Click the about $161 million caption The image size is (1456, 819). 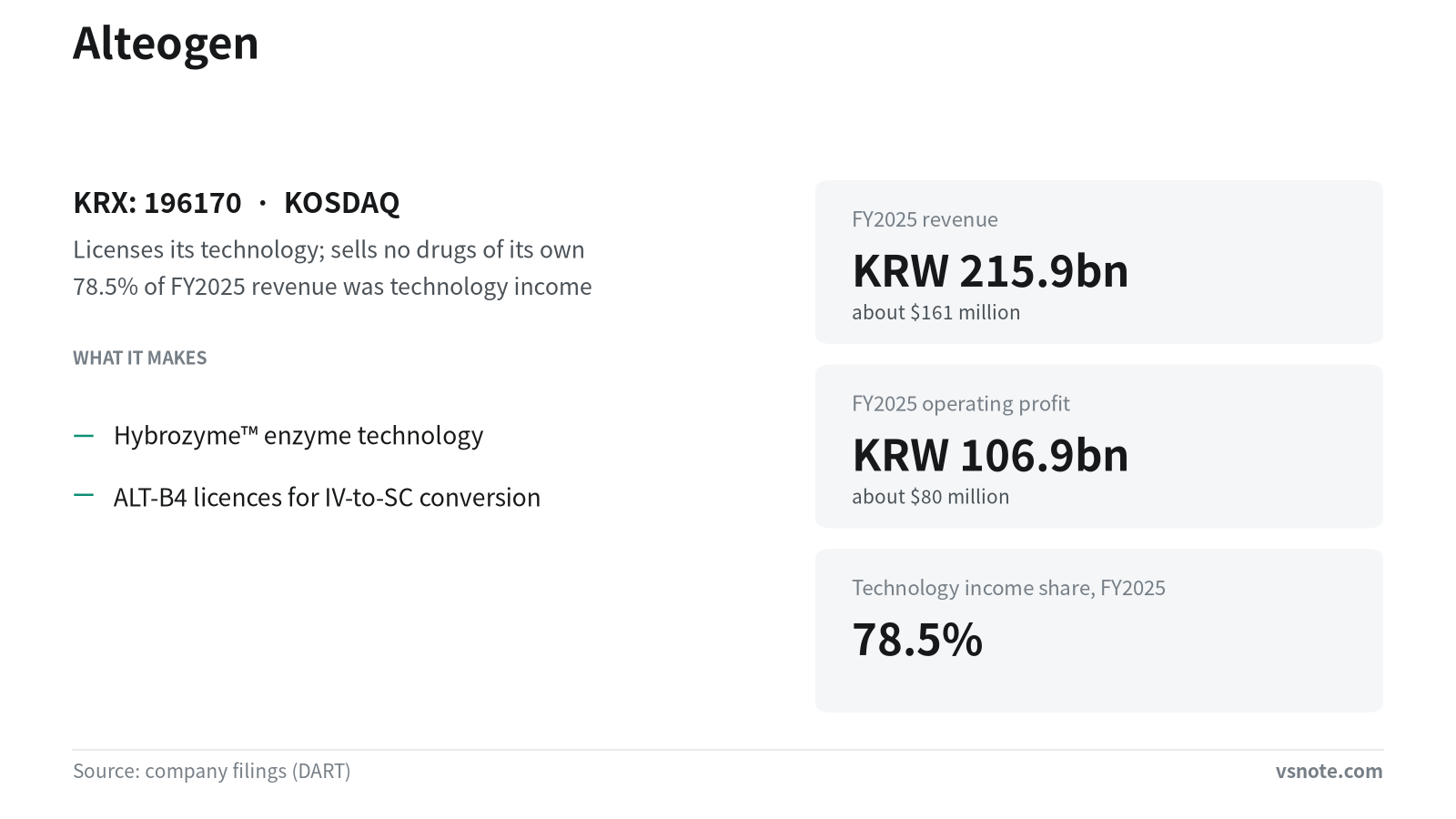935,312
